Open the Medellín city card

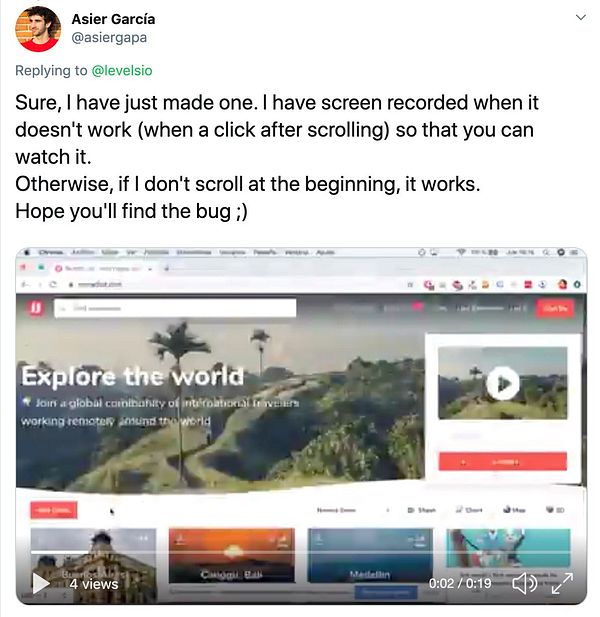point(370,556)
